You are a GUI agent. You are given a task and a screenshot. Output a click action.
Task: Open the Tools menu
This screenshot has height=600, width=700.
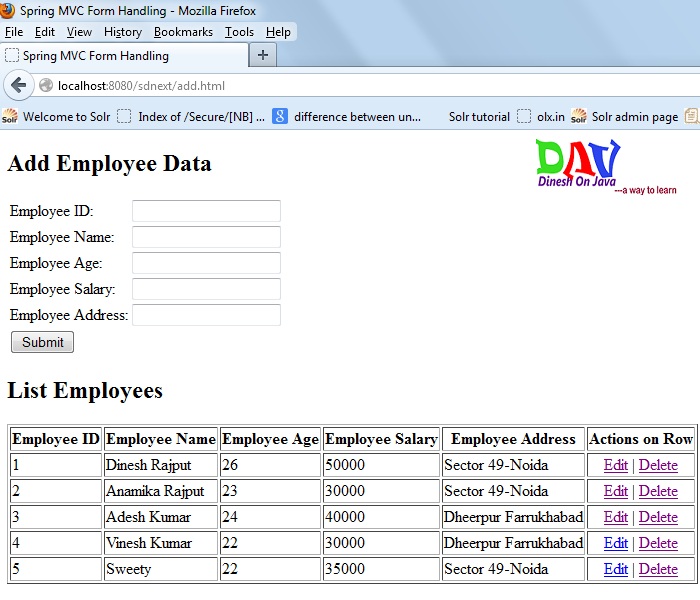(x=239, y=32)
